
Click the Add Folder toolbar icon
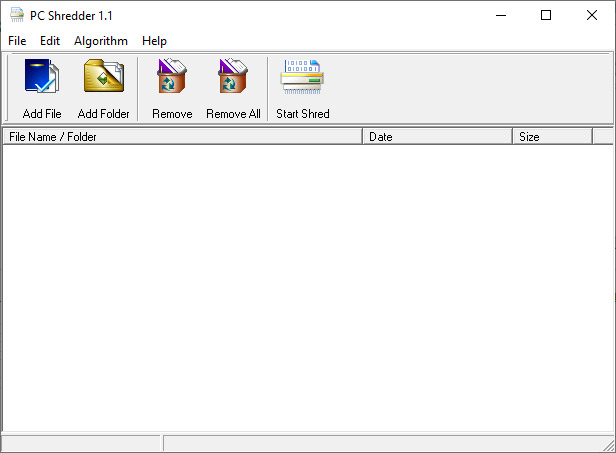104,76
